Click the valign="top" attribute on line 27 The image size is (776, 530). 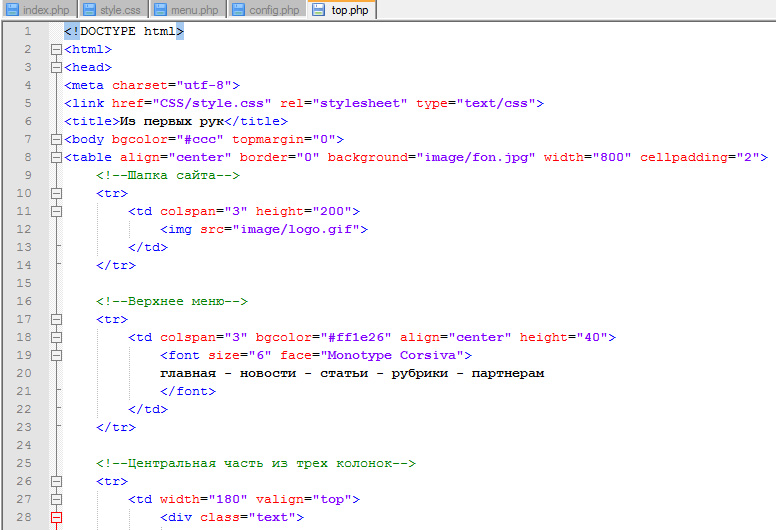coord(303,499)
